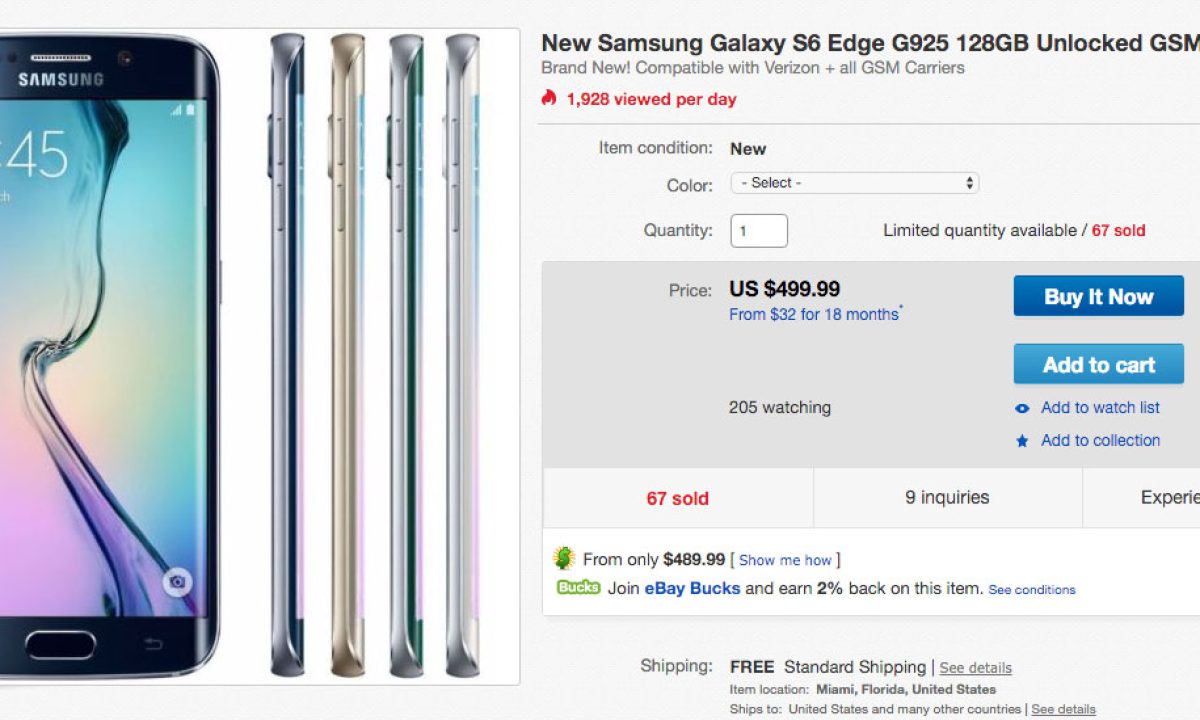Click the eBay Bucks text link
Screen dimensions: 1200x720
[692, 588]
